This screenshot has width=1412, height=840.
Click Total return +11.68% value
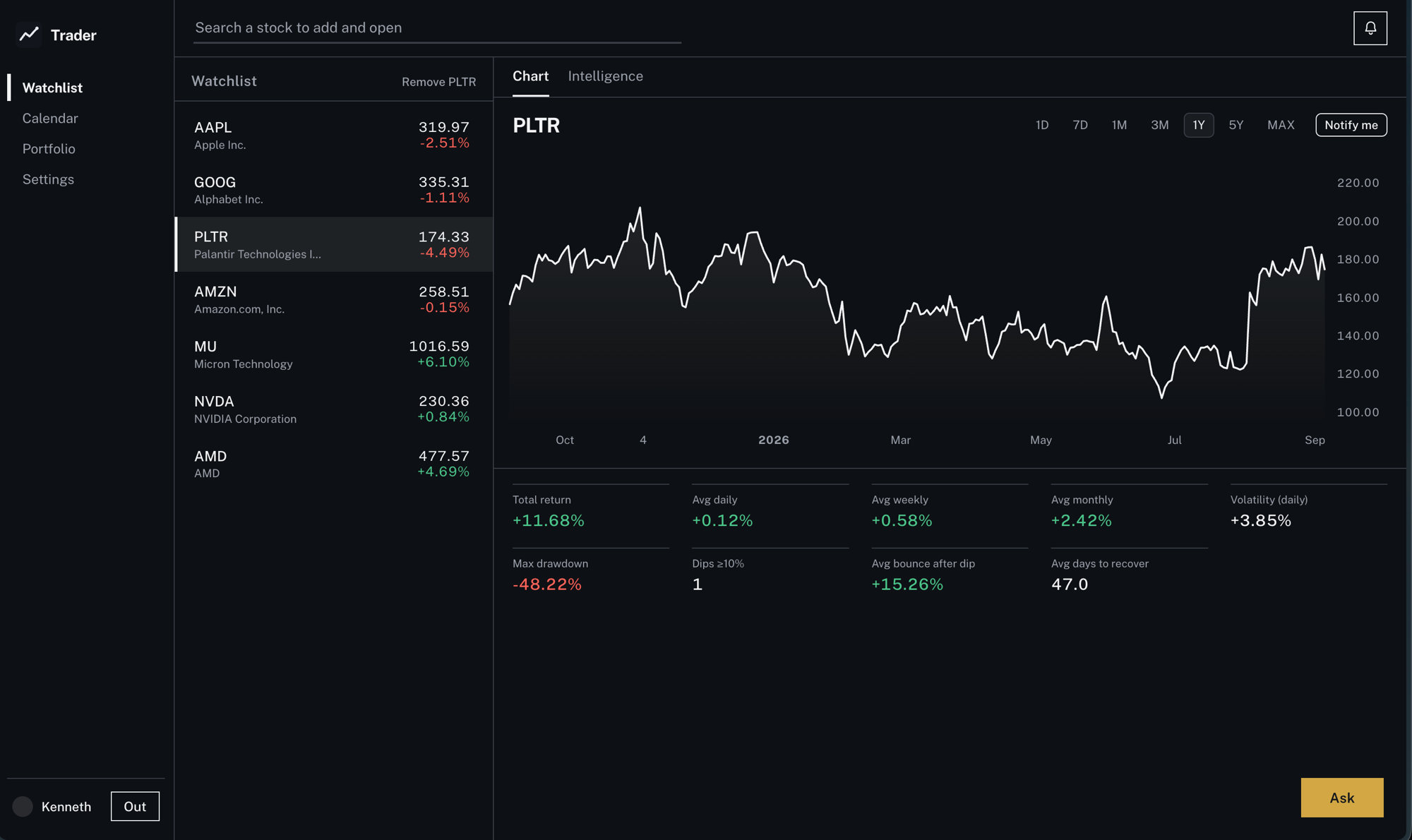pyautogui.click(x=548, y=520)
